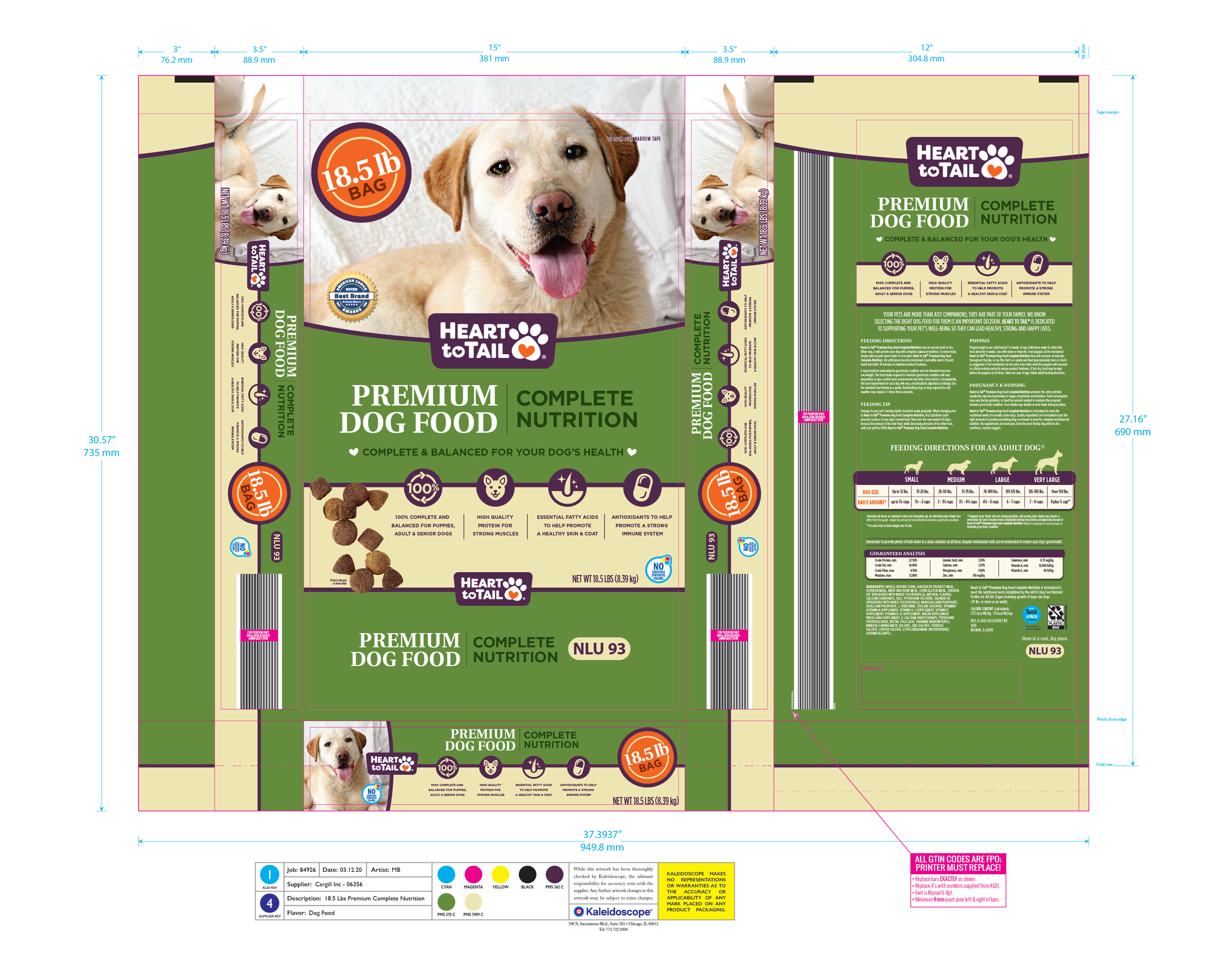This screenshot has width=1232, height=959.
Task: Click "FEEDING DIRECTIONS FOR AN ADULT DOG" heading
Action: (967, 448)
